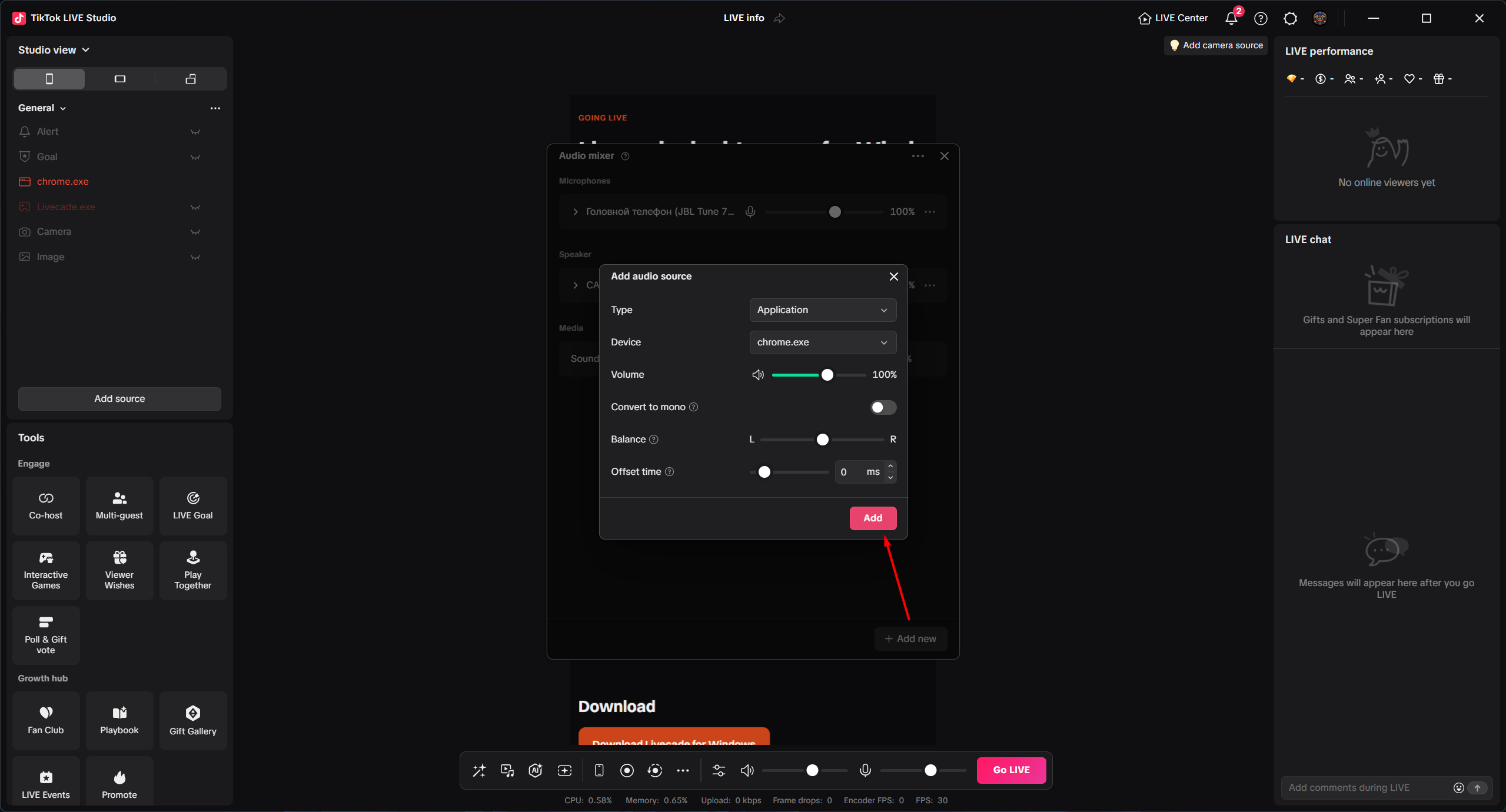Open General section more options menu
Viewport: 1506px width, 812px height.
[215, 108]
